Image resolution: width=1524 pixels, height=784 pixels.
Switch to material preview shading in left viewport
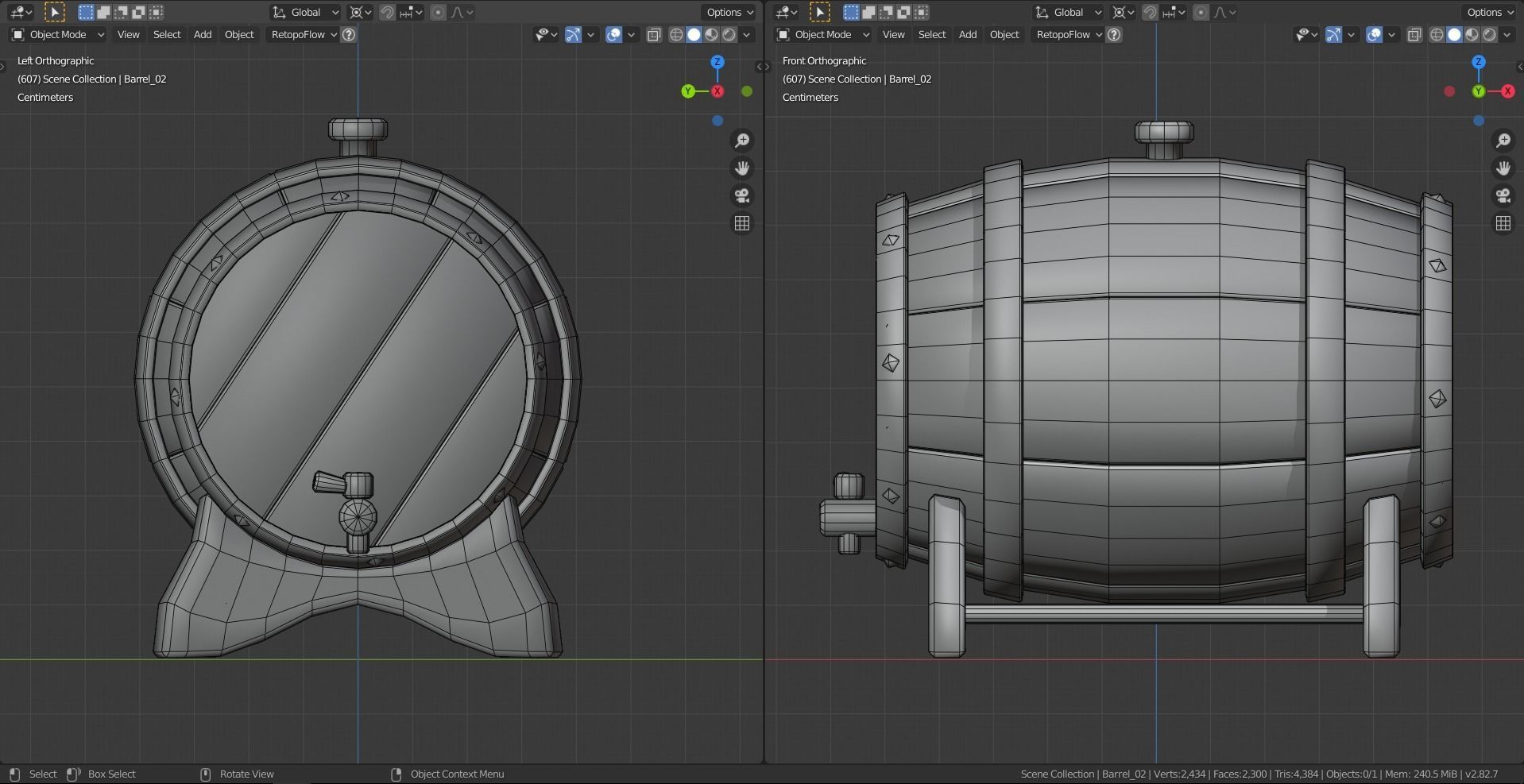pyautogui.click(x=711, y=34)
